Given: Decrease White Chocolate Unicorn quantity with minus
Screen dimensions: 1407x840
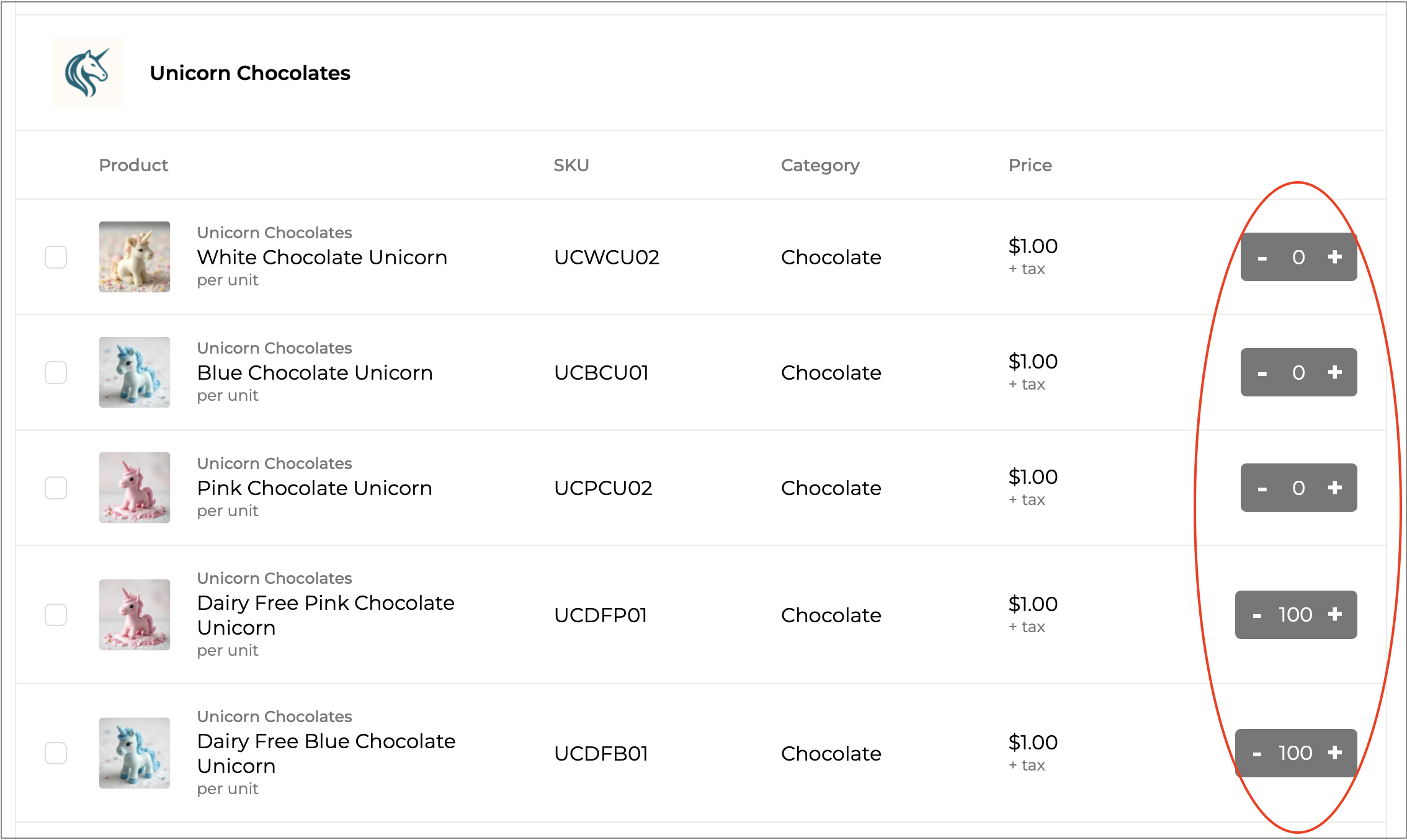Looking at the screenshot, I should coord(1262,257).
